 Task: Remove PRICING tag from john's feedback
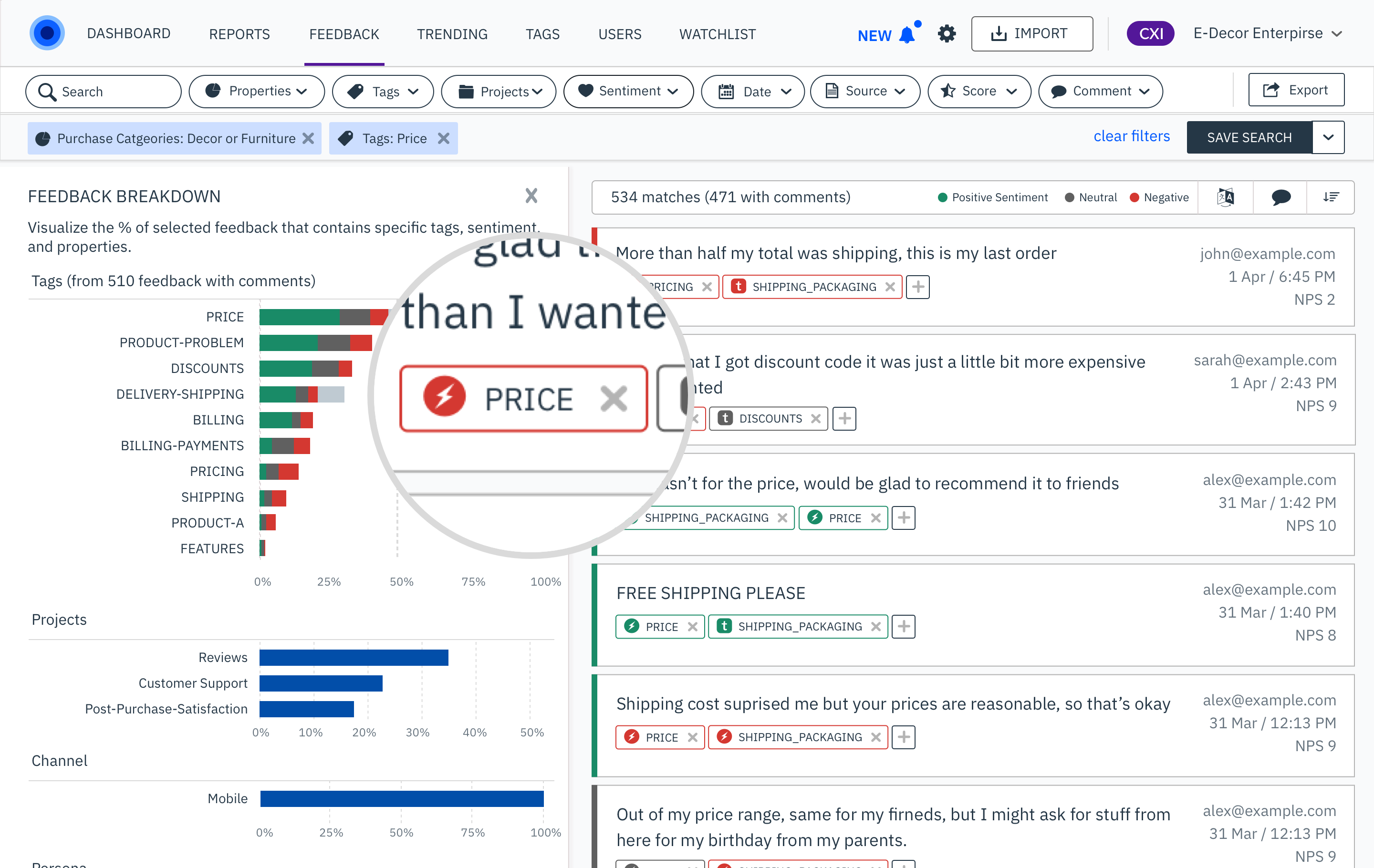[707, 287]
